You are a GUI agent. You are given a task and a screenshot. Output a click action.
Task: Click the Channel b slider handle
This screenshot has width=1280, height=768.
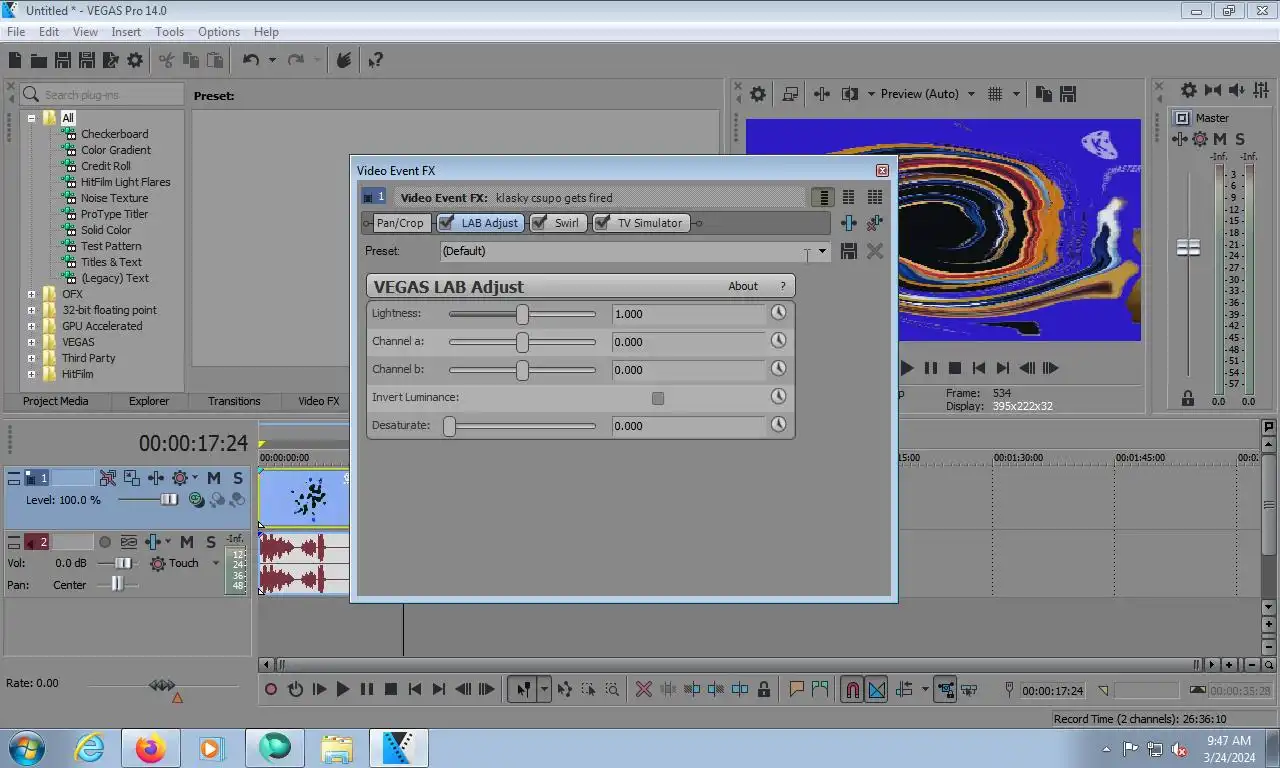(522, 370)
